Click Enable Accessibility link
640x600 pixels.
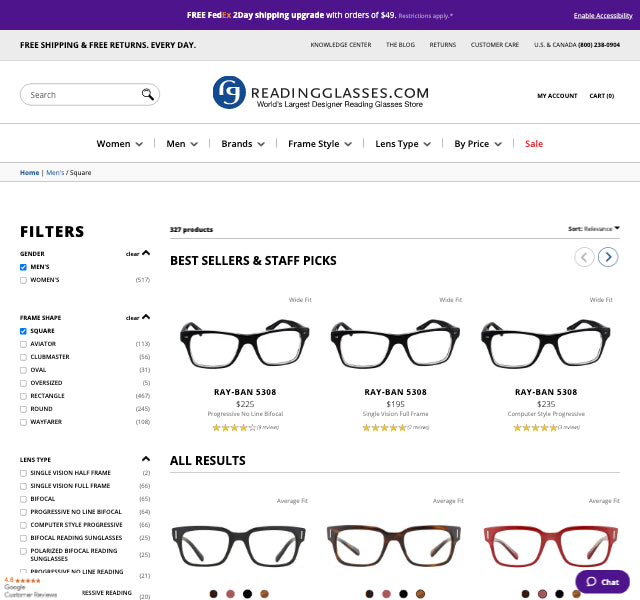pyautogui.click(x=603, y=16)
